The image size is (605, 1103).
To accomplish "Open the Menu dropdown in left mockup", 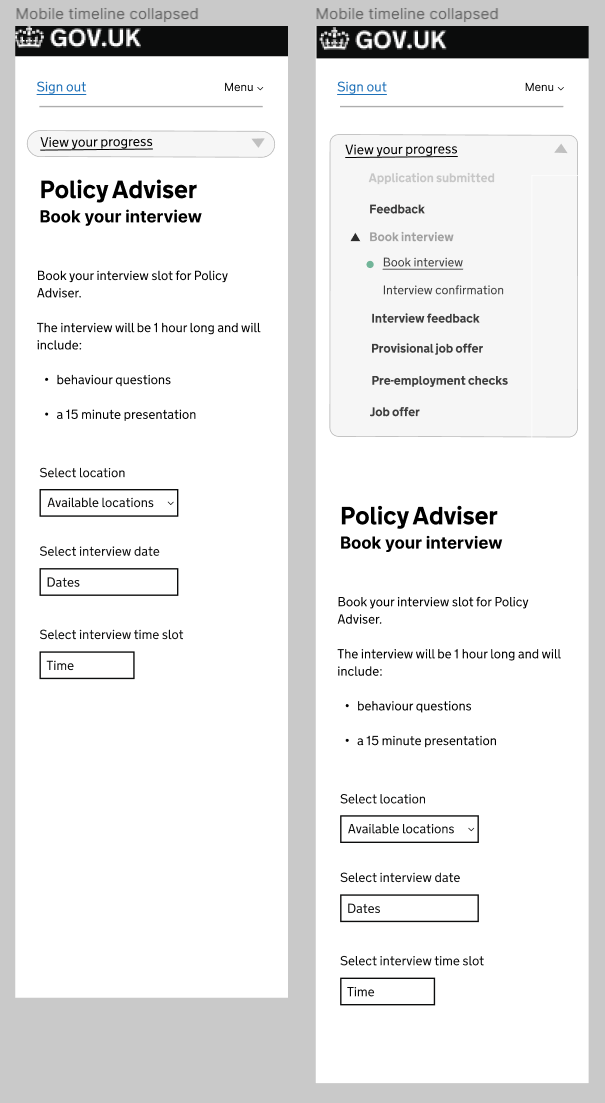I will click(244, 87).
